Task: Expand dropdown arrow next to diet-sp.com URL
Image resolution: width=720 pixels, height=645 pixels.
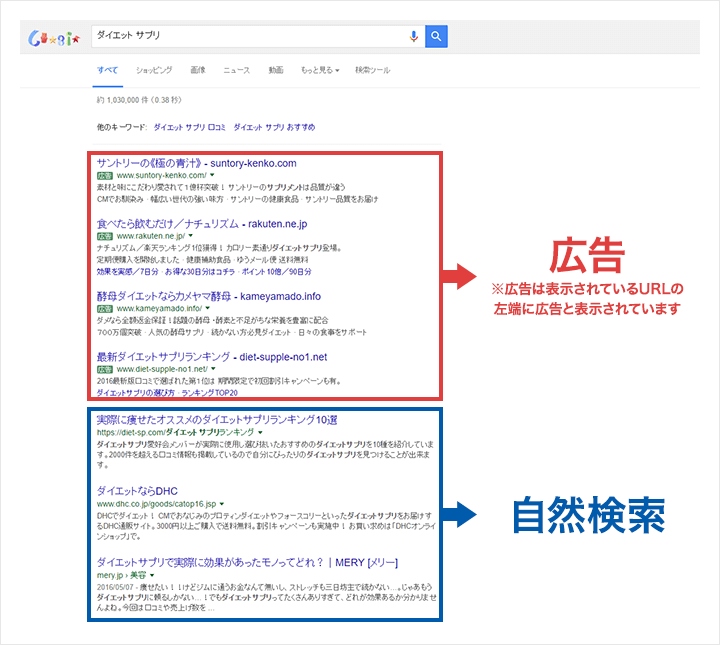Action: tap(260, 432)
